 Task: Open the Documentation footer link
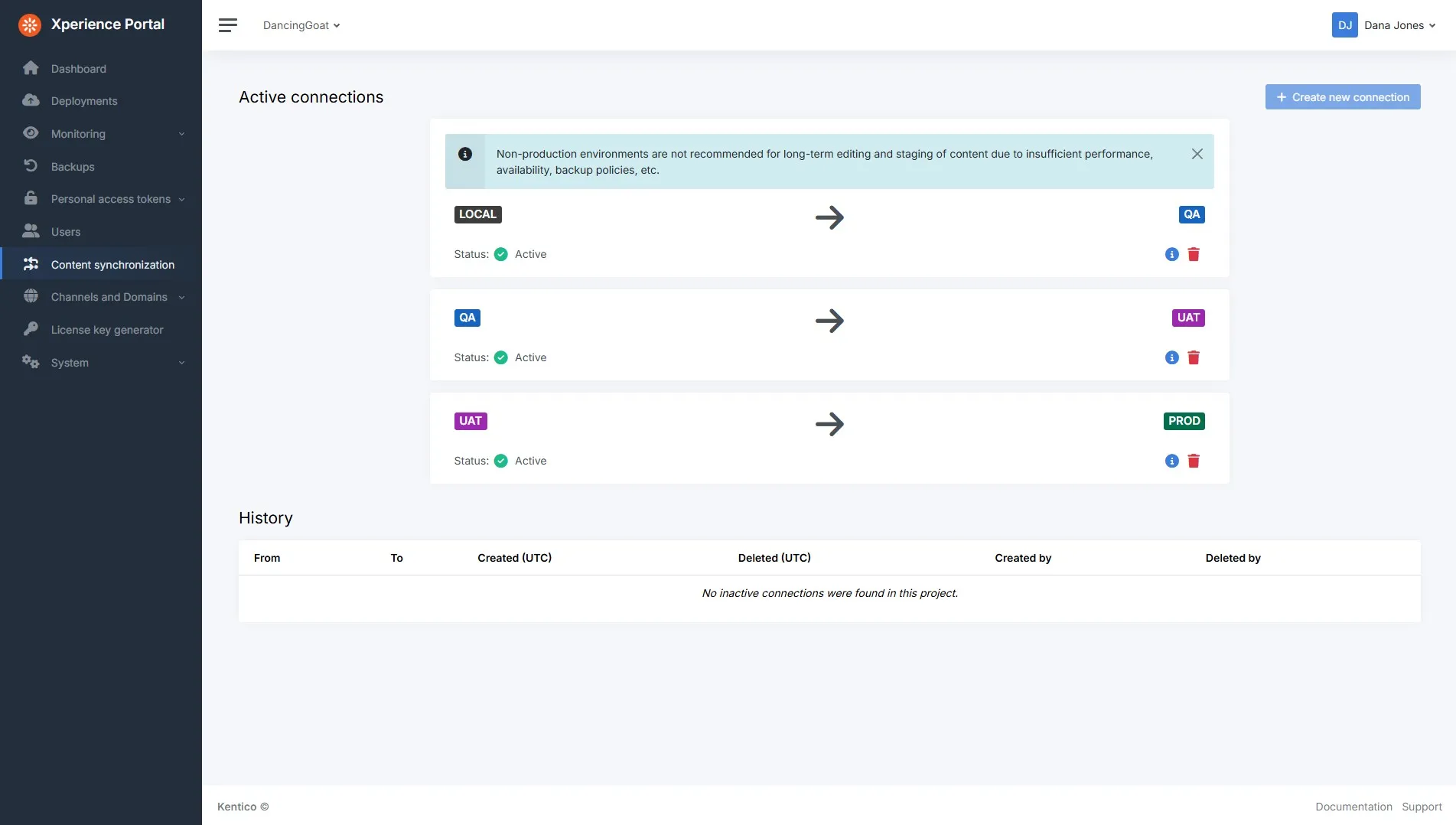[x=1353, y=807]
